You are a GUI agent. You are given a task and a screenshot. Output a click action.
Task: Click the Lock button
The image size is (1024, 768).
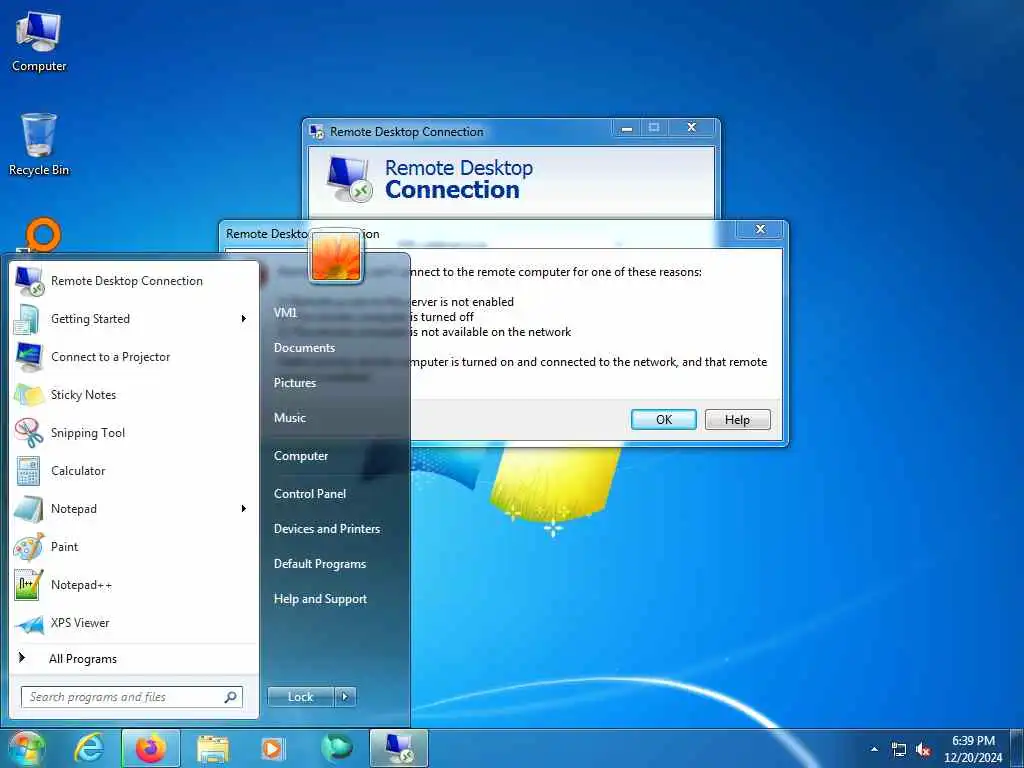[300, 697]
